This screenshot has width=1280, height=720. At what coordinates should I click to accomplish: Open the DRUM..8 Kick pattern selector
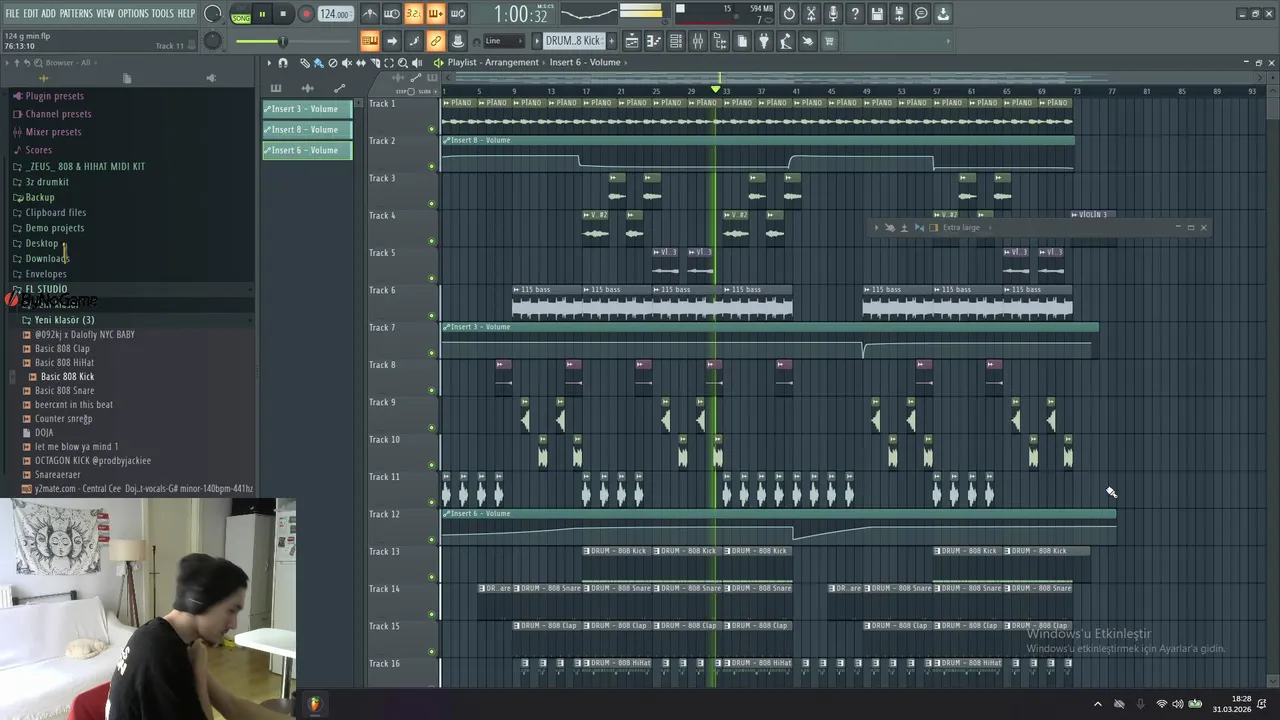pyautogui.click(x=573, y=41)
